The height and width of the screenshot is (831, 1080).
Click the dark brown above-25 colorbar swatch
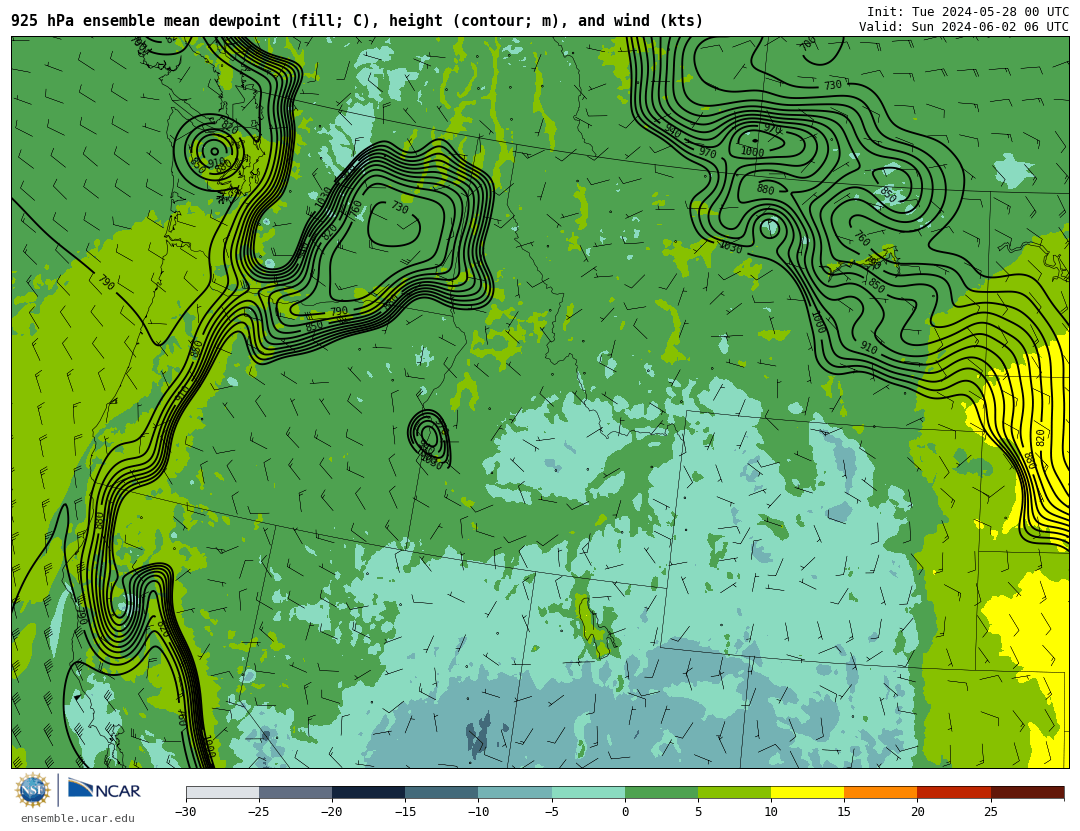tap(1027, 792)
